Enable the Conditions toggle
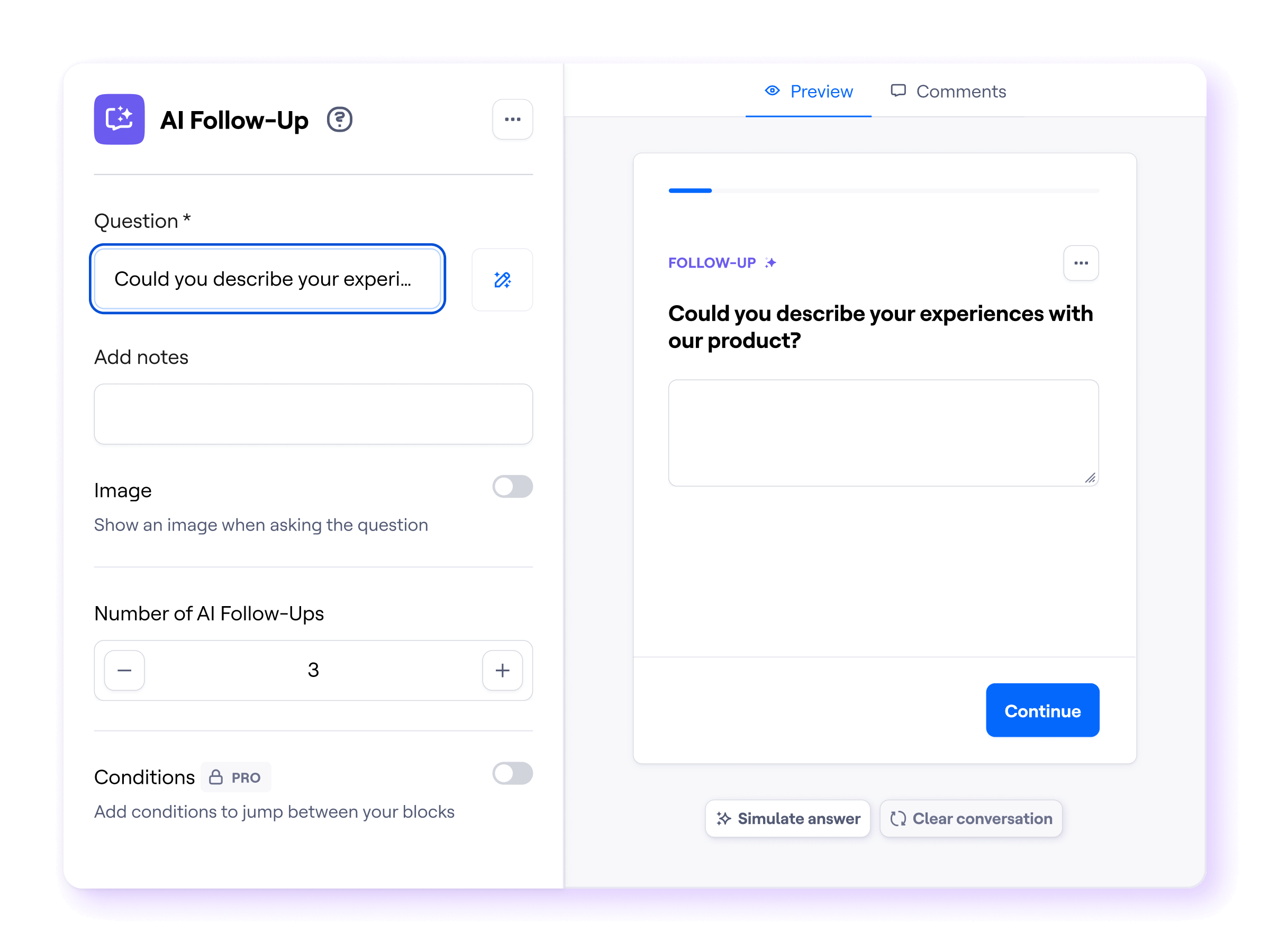 coord(513,773)
